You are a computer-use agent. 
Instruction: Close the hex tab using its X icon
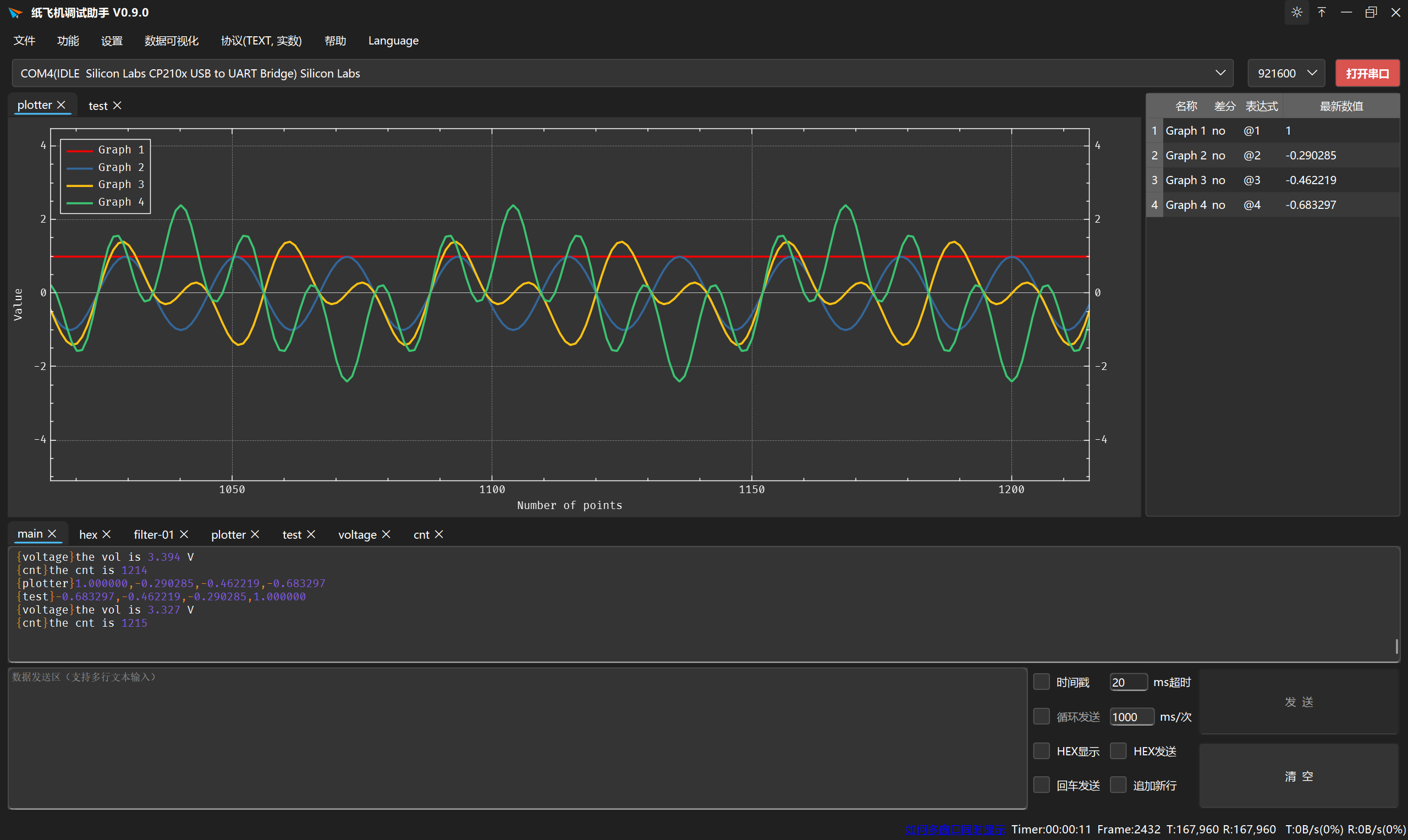tap(107, 534)
